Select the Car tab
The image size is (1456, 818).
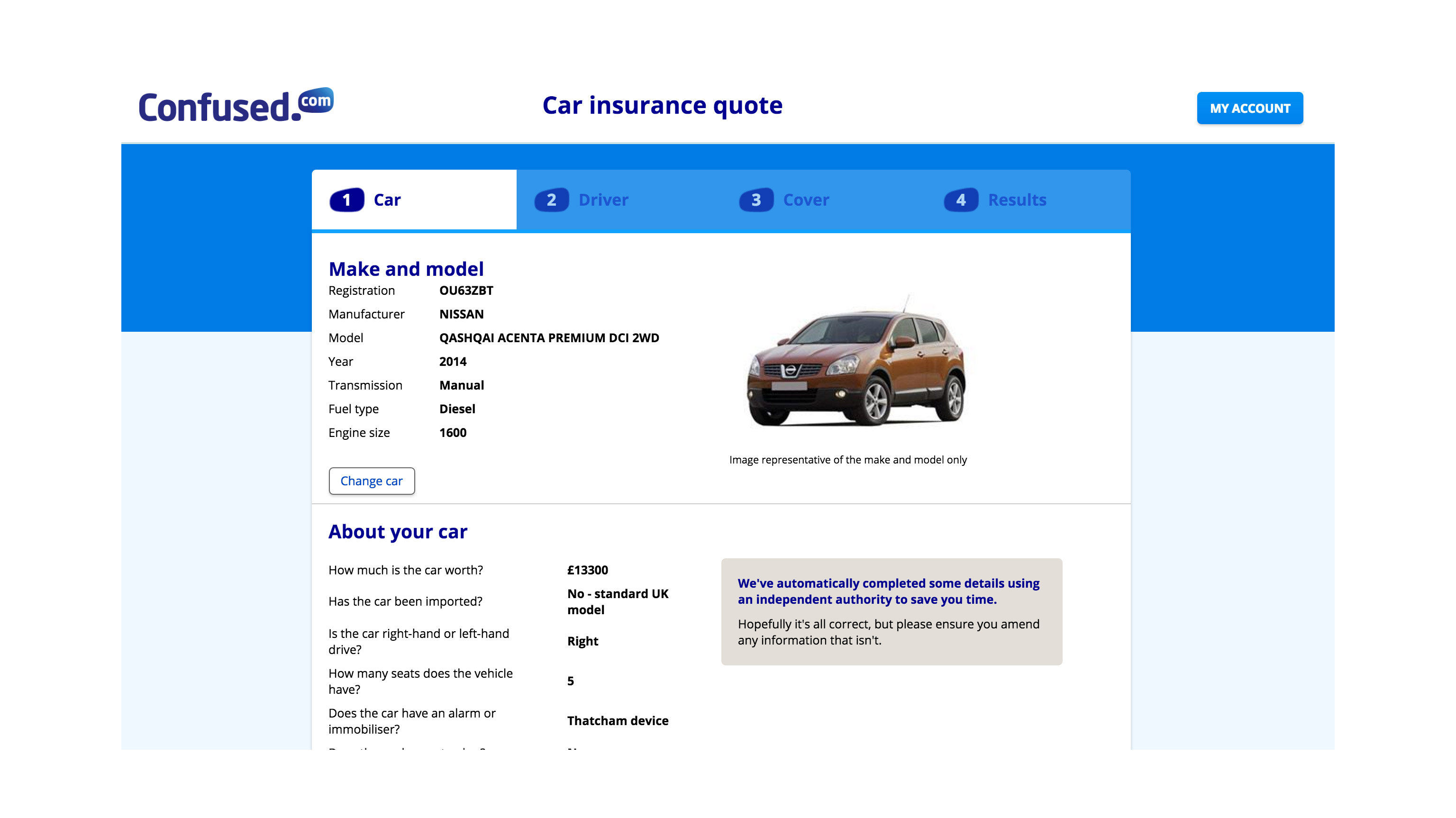387,200
